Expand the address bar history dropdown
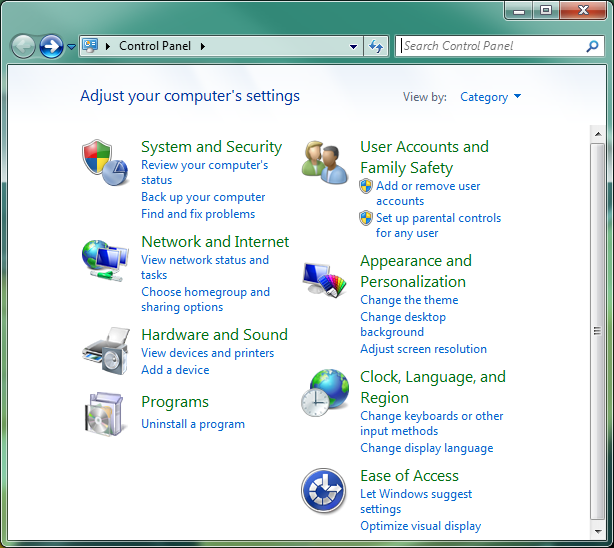This screenshot has height=548, width=614. pos(353,47)
